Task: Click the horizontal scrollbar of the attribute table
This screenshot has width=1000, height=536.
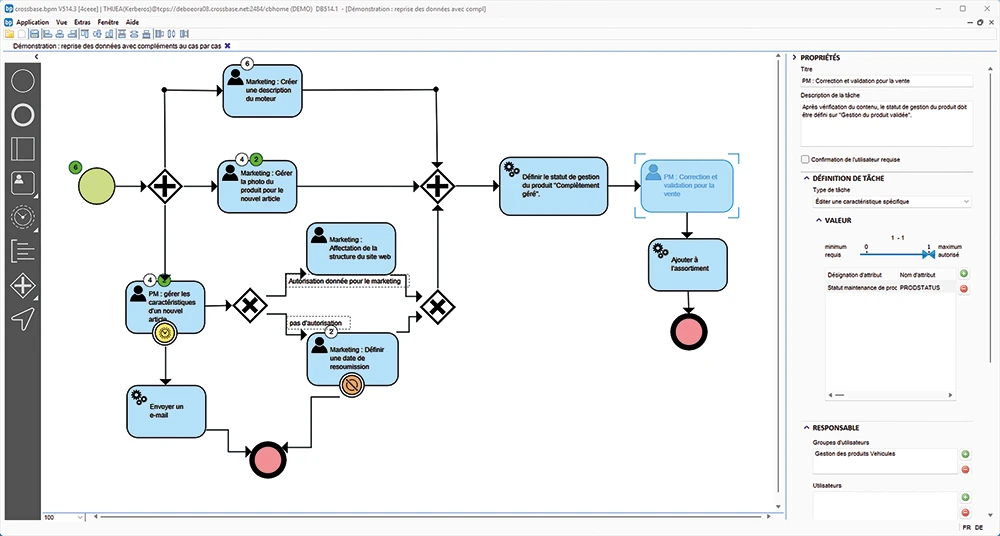Action: tap(890, 396)
